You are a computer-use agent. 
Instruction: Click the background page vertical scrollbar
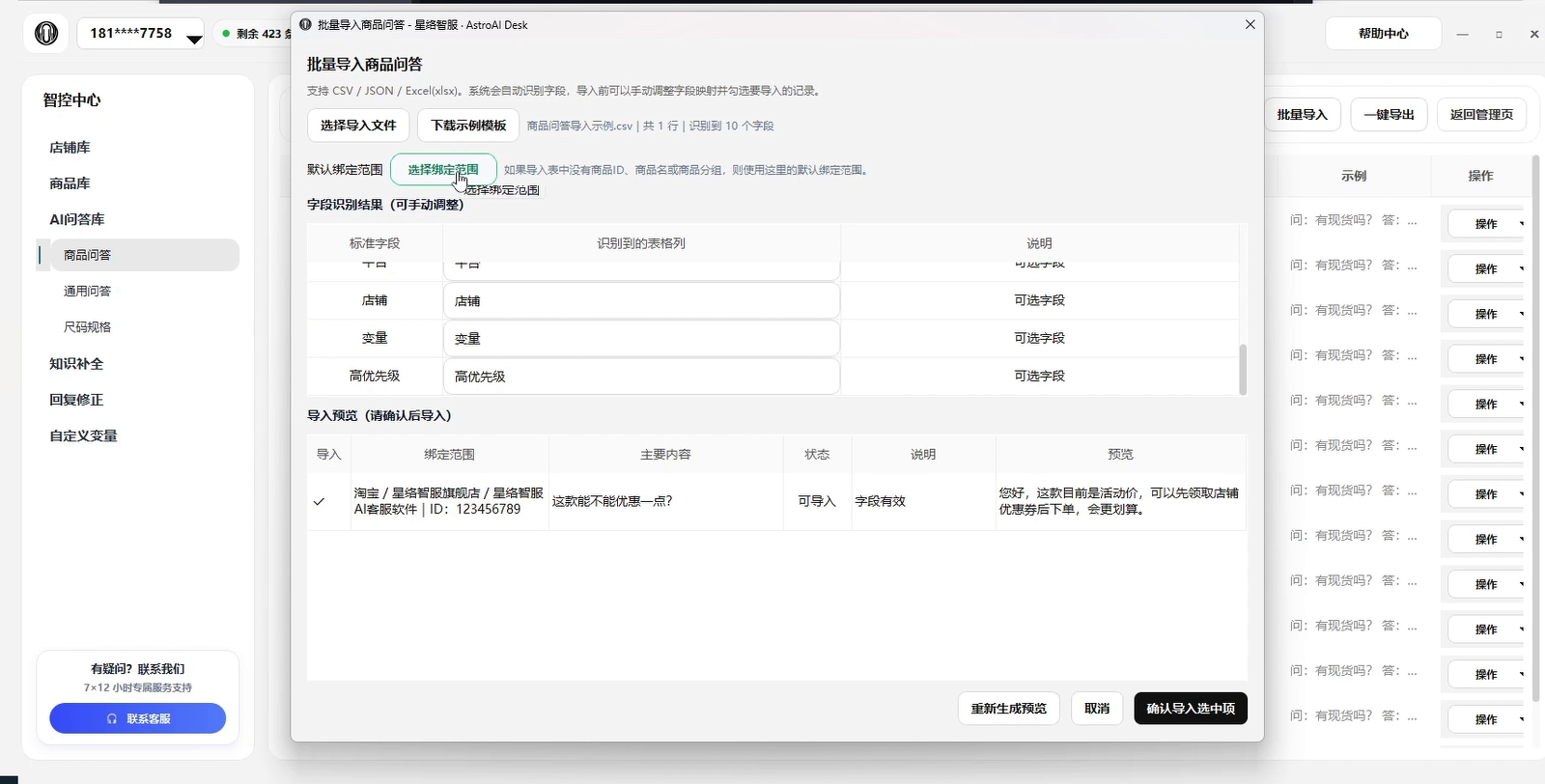pos(1536,428)
